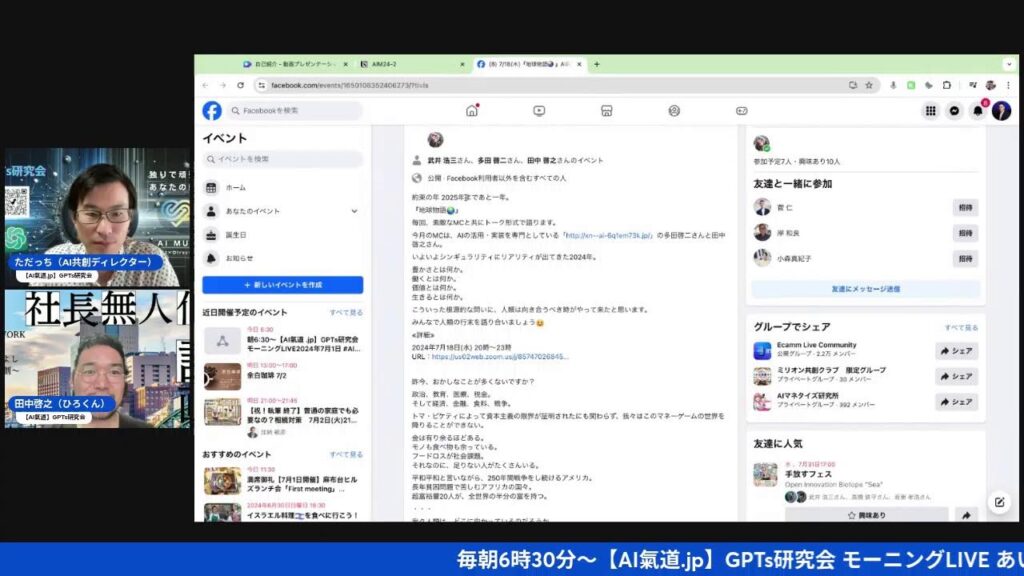Open the 余白珈琲 7/2 event thumbnail

click(x=222, y=376)
